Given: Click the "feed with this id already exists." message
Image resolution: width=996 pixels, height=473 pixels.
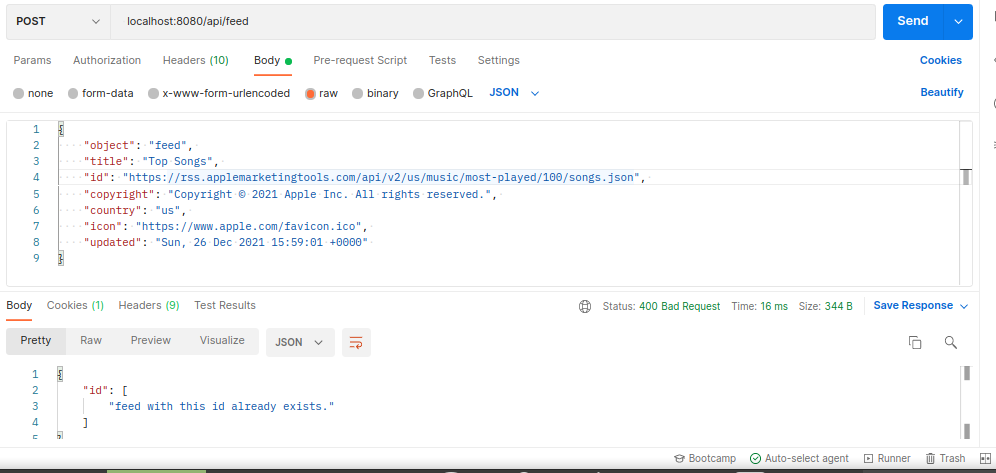Looking at the screenshot, I should pos(221,406).
